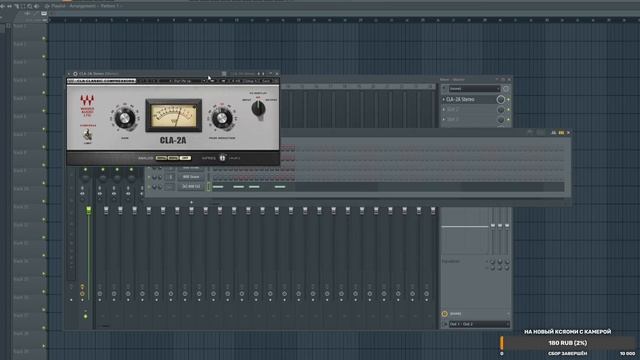Expand the Slot 3 menu arrow

pos(444,120)
